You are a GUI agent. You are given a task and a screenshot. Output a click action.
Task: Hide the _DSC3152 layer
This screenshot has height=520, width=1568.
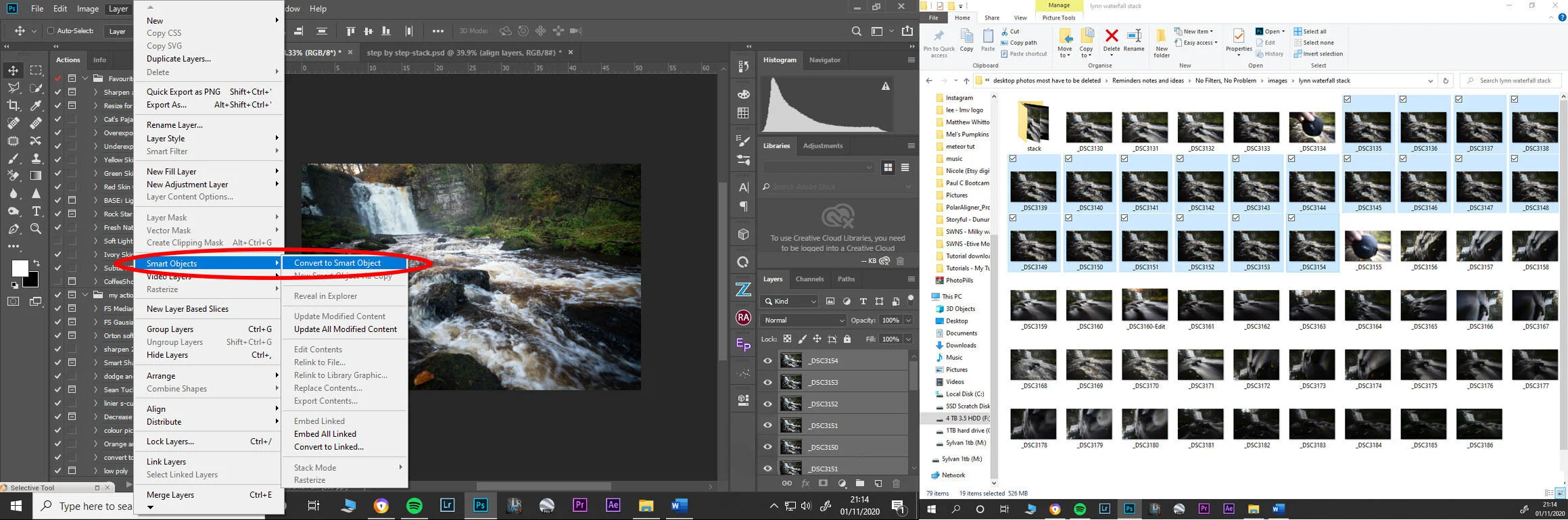coord(767,404)
